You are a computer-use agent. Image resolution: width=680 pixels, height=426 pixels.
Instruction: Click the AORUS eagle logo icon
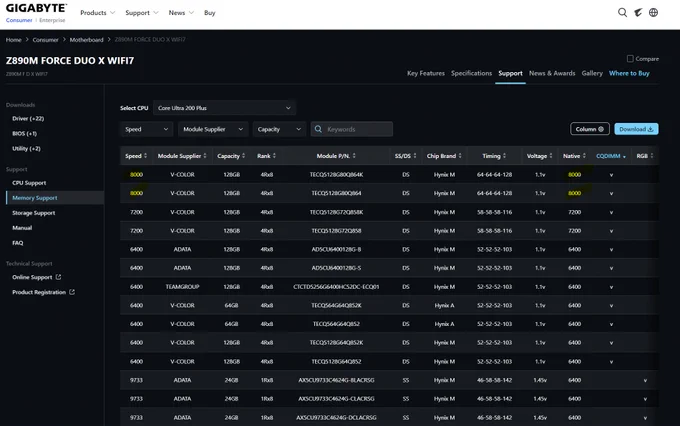[x=638, y=13]
